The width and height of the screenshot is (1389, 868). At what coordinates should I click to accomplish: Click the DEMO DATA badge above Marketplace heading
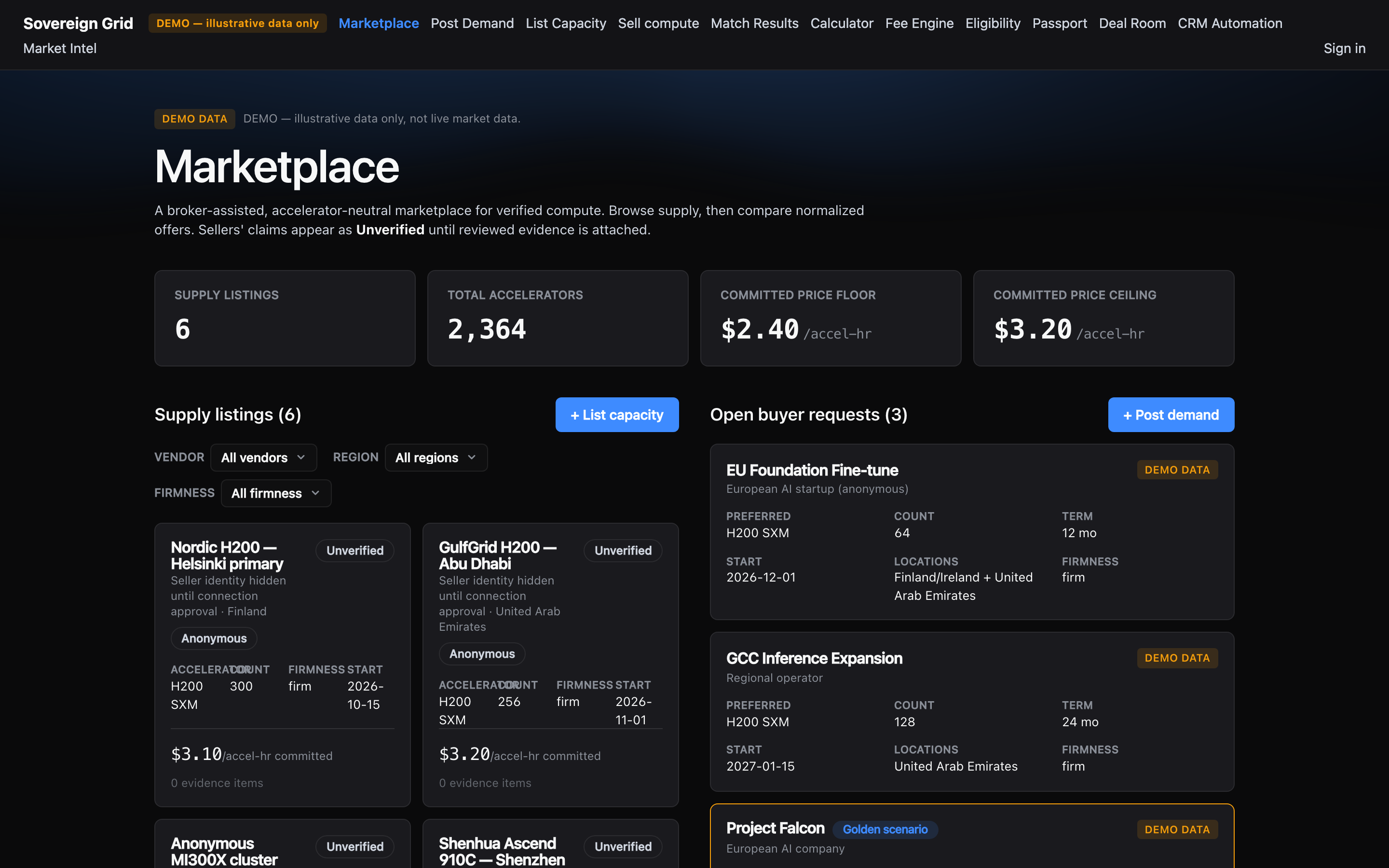coord(194,119)
